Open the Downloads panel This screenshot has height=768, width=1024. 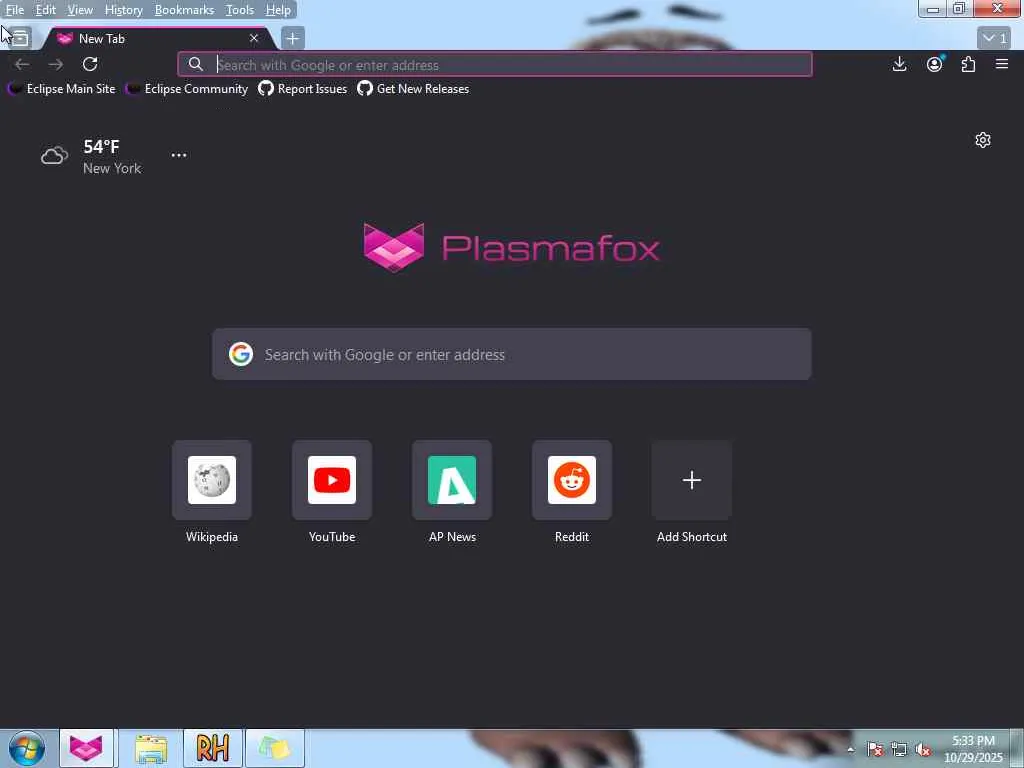[899, 64]
